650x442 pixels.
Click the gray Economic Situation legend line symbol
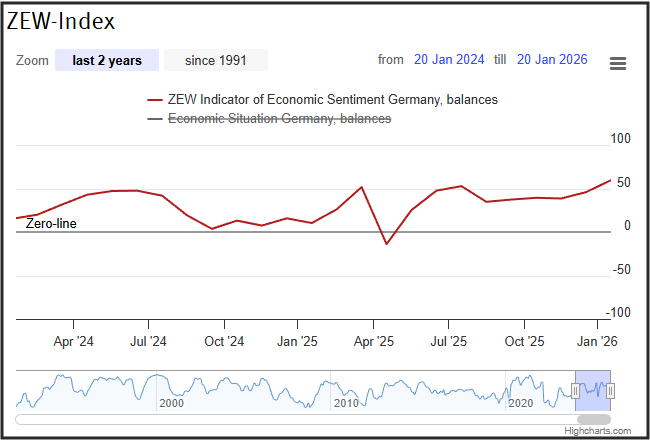coord(155,119)
